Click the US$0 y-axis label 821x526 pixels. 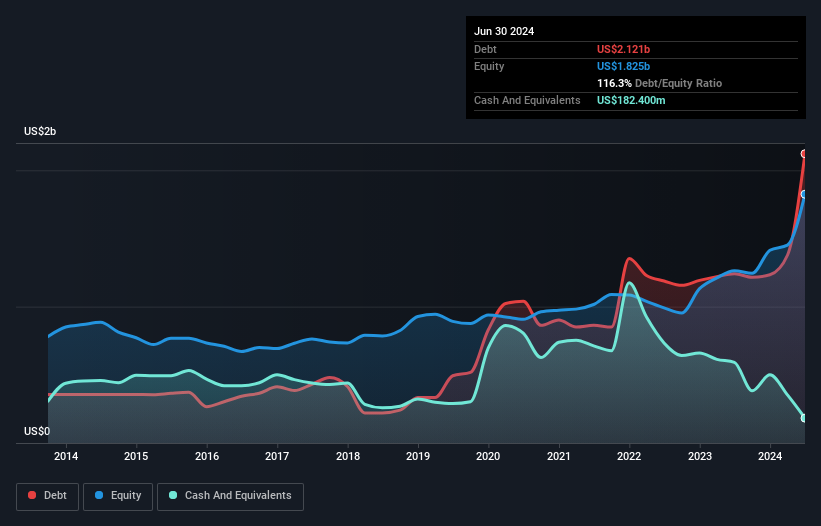click(37, 431)
